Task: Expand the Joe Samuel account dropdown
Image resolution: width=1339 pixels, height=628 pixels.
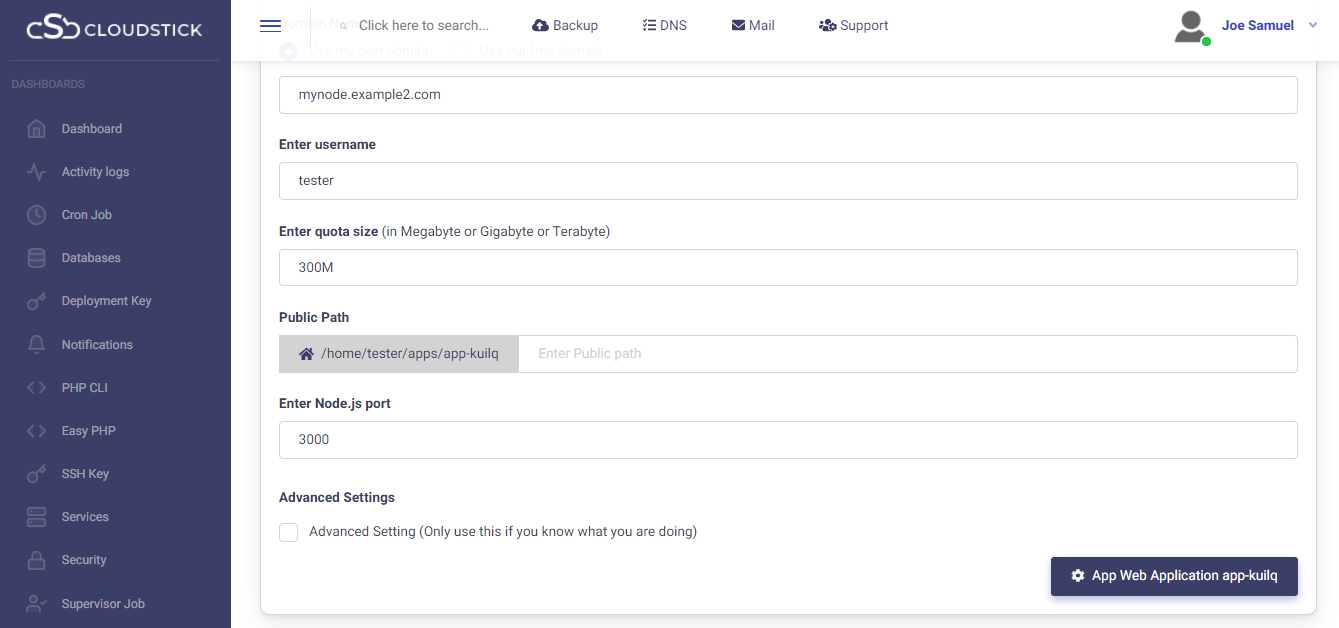Action: (x=1313, y=26)
